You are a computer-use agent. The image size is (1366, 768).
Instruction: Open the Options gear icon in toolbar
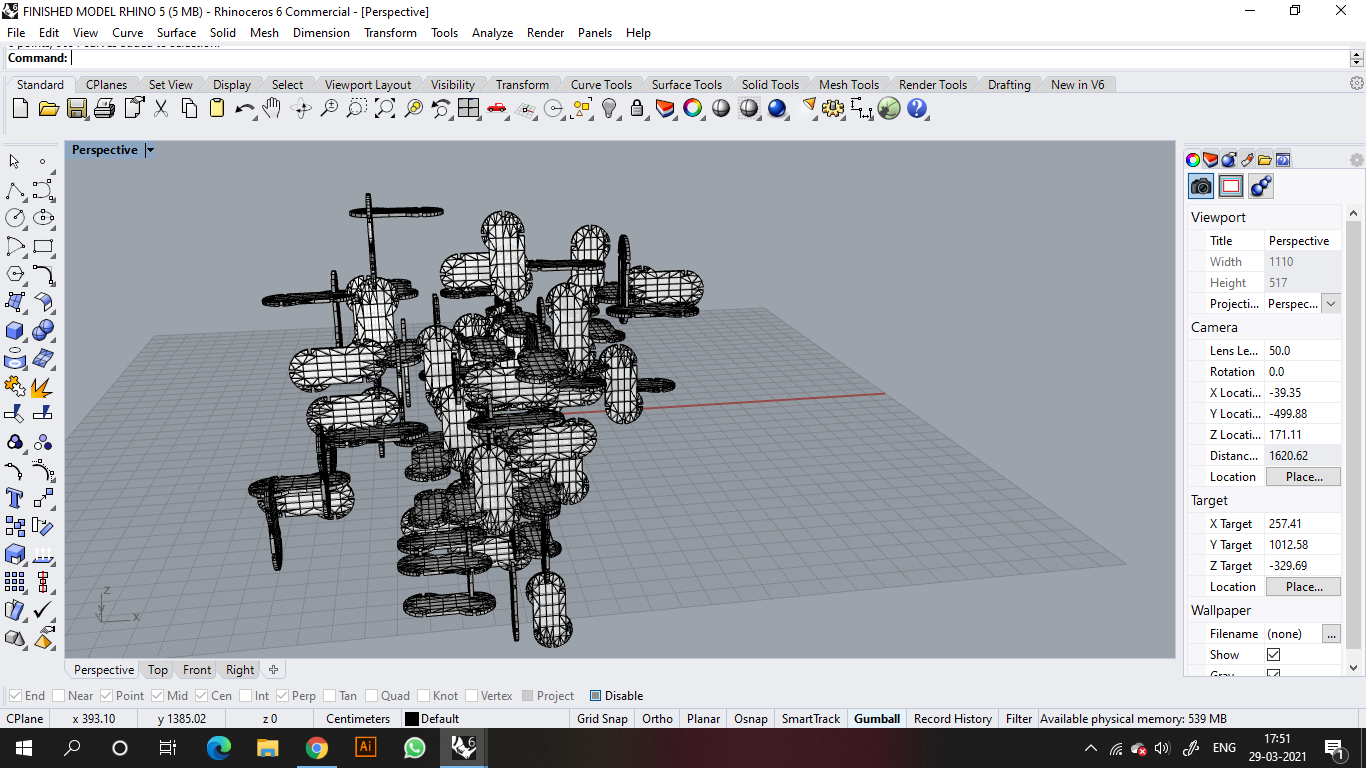click(833, 108)
